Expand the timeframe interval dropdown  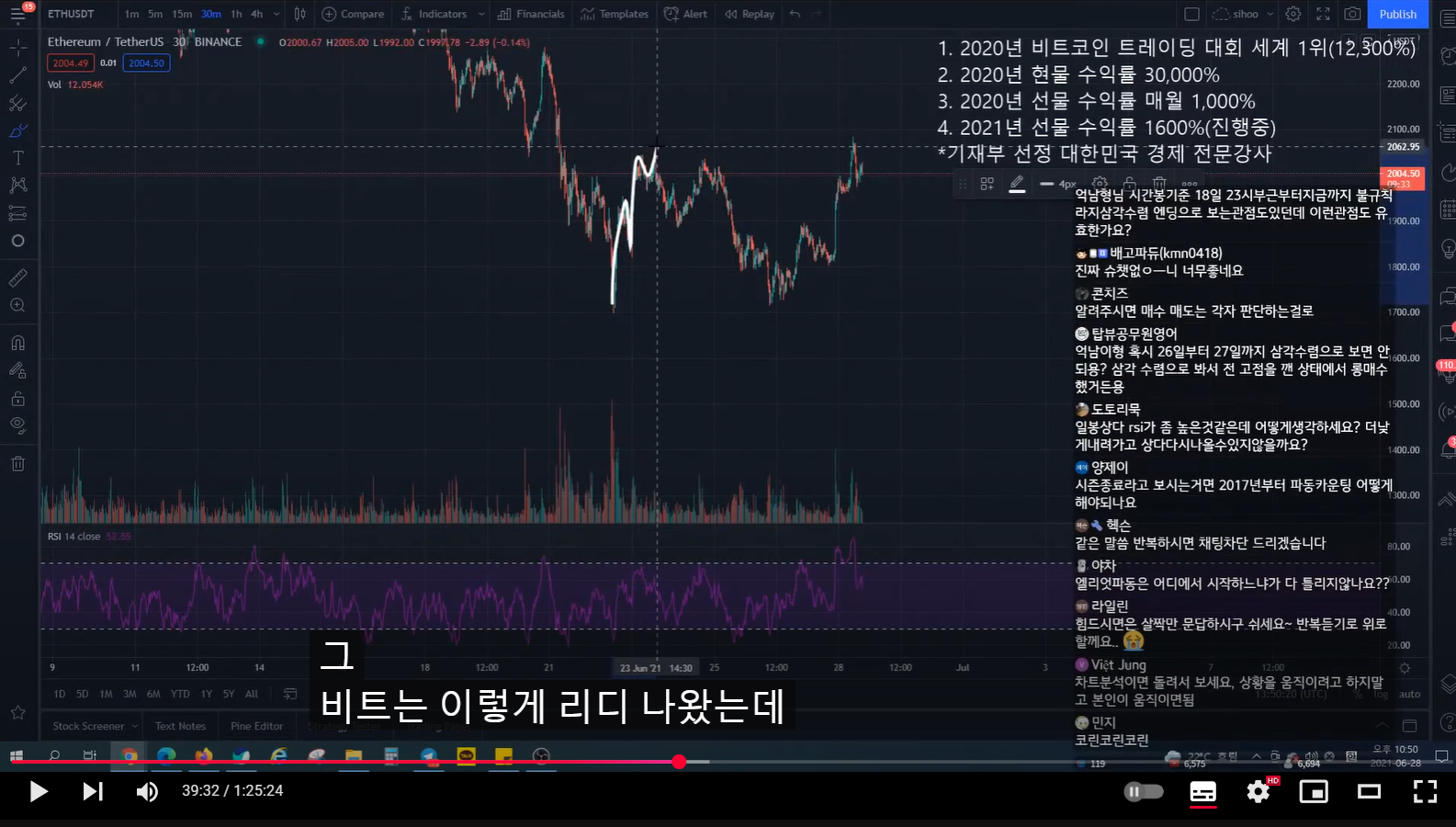pos(277,14)
